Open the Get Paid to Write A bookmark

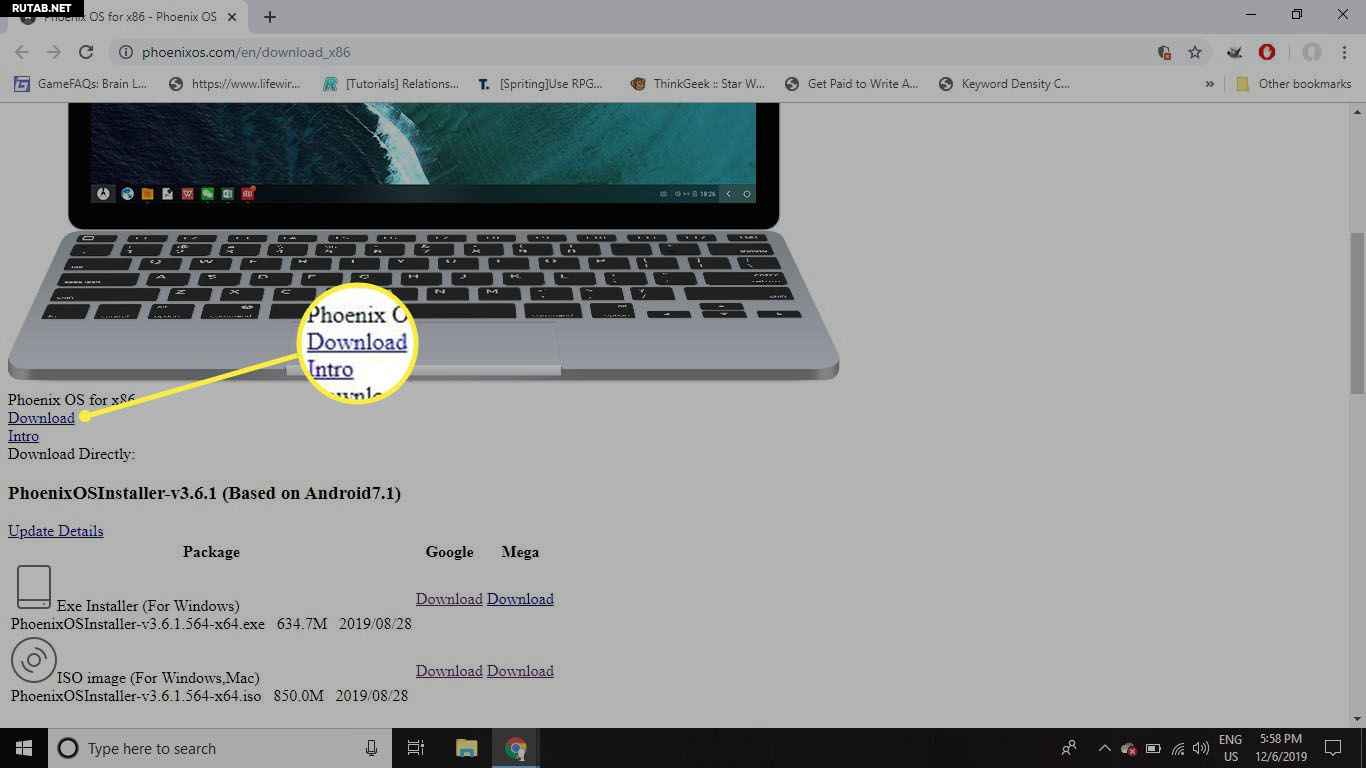(x=852, y=84)
